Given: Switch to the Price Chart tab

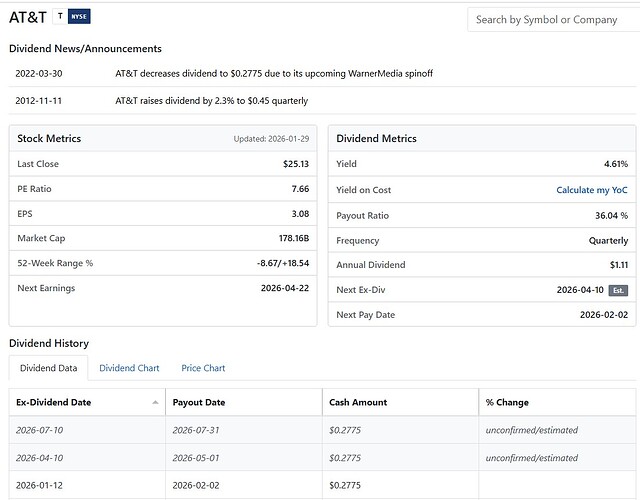Looking at the screenshot, I should coord(202,368).
